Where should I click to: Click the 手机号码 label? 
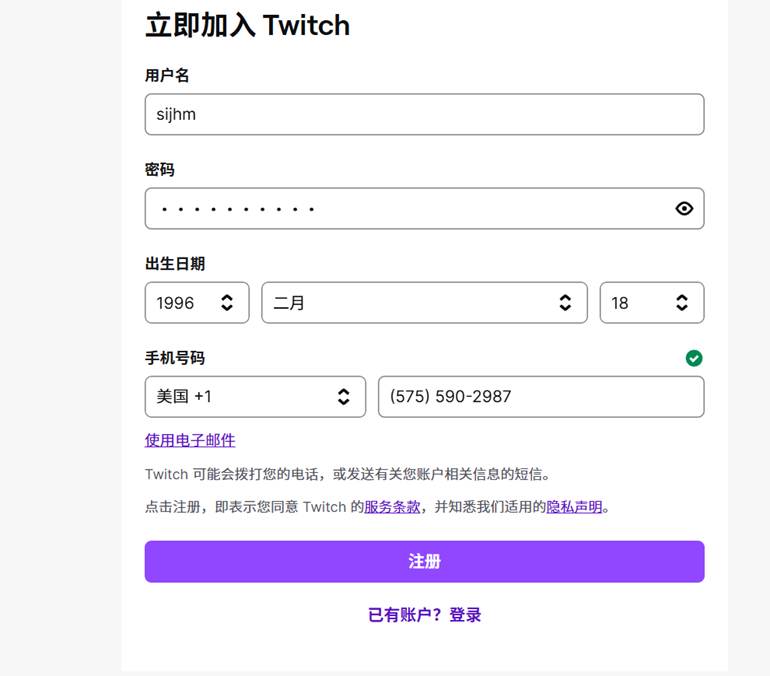click(x=175, y=358)
